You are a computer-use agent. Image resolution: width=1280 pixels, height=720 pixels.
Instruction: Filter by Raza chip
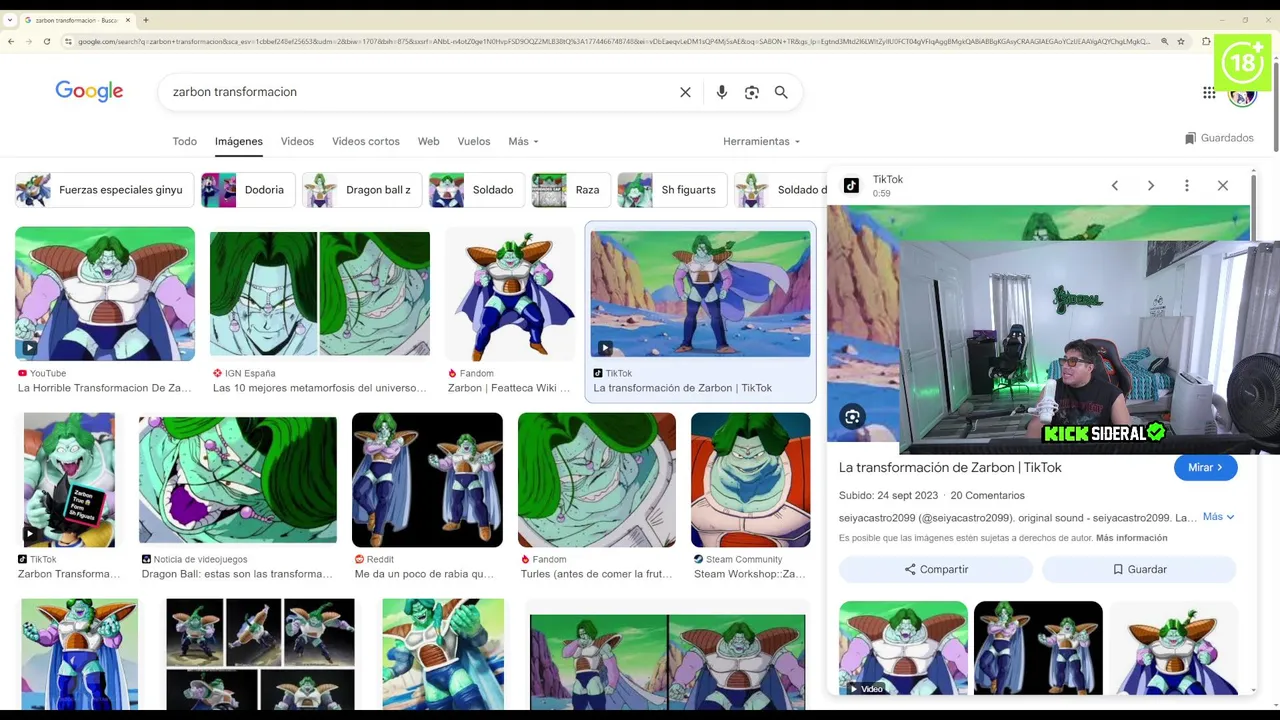[x=571, y=190]
